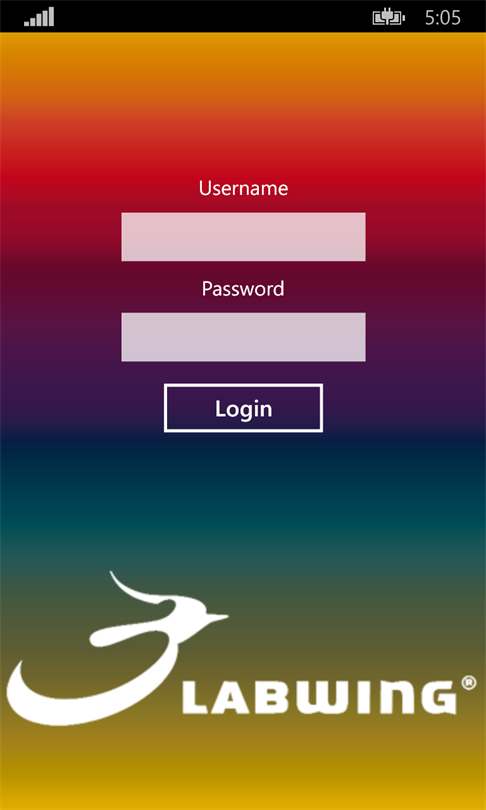Image resolution: width=486 pixels, height=810 pixels.
Task: Tap the battery charging icon
Action: (389, 18)
